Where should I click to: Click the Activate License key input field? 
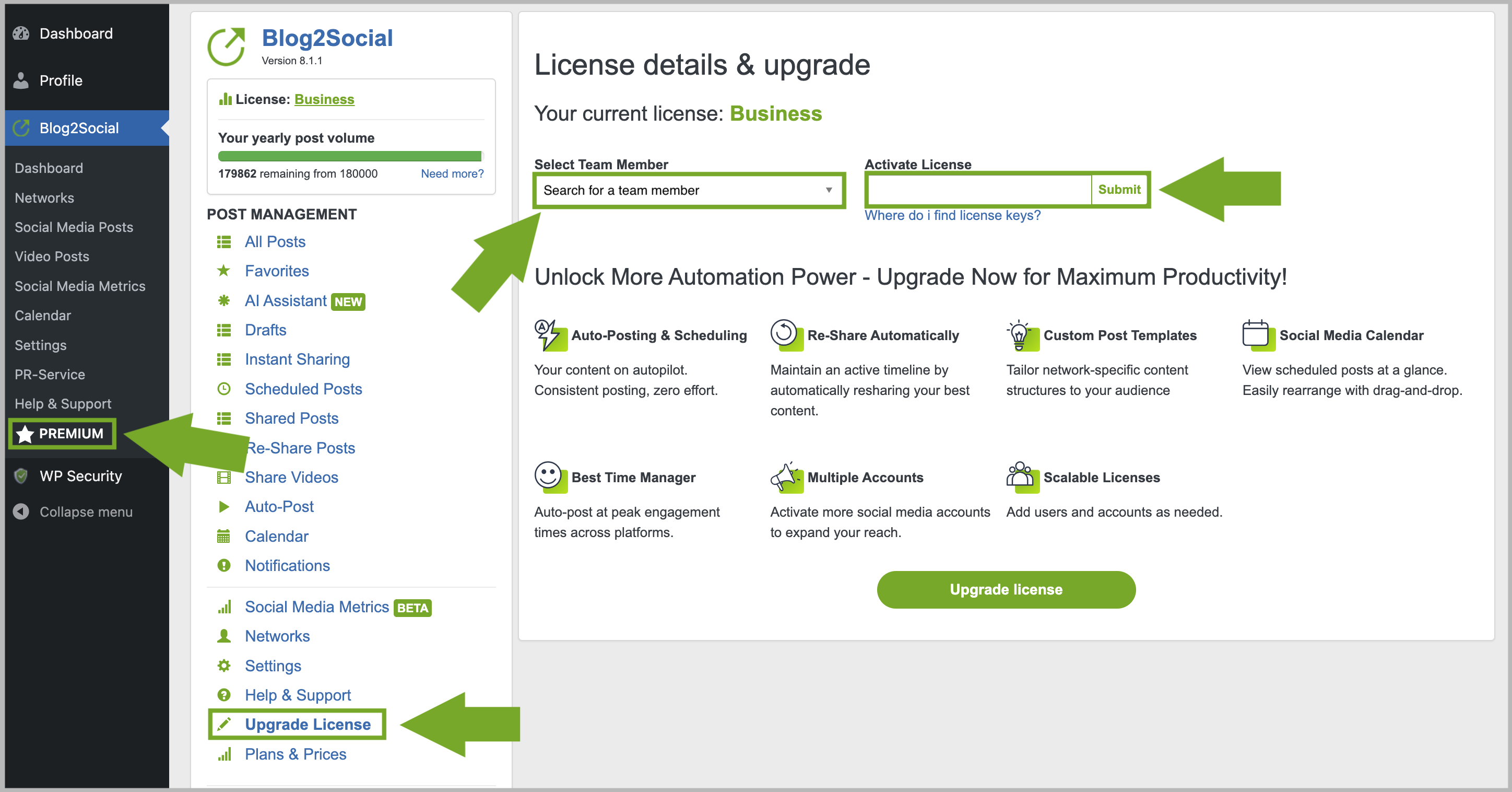click(978, 190)
